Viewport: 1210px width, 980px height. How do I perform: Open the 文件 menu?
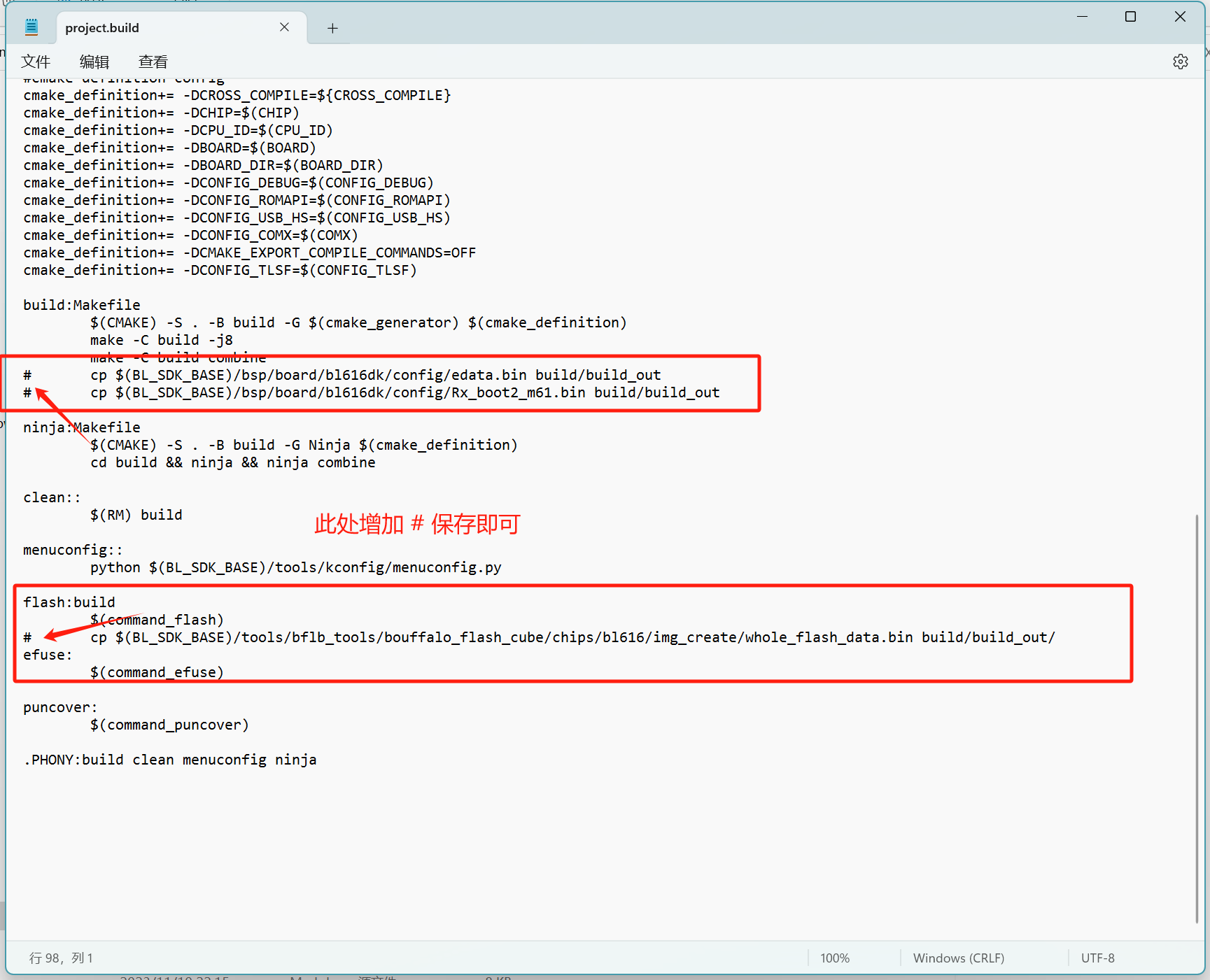tap(36, 62)
